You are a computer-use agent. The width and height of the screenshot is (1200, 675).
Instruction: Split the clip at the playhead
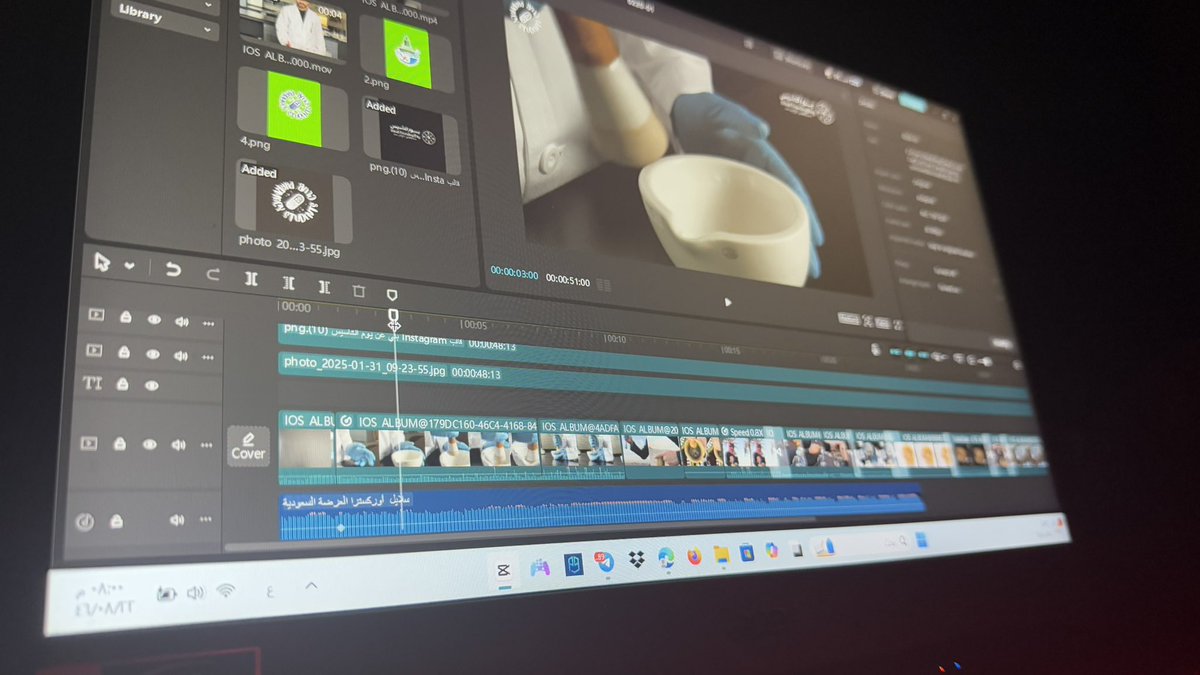pyautogui.click(x=251, y=278)
